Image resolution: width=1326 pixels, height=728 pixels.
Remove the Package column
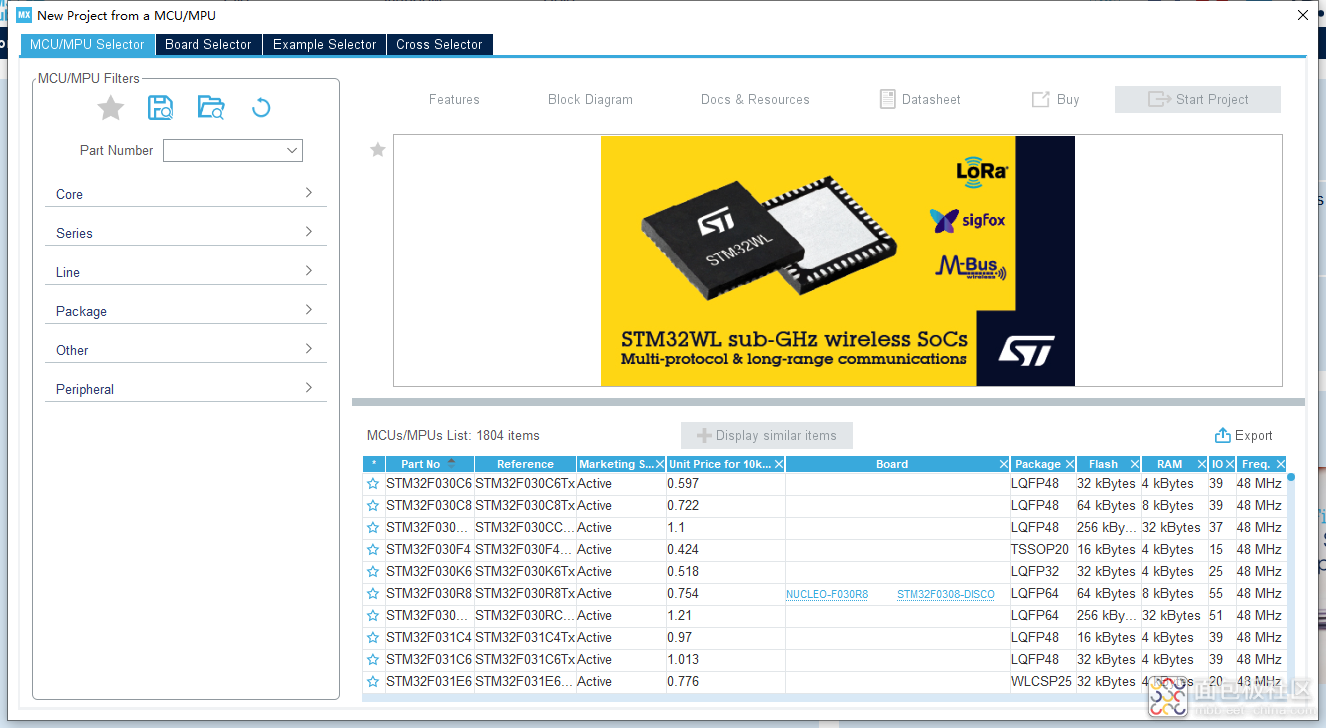click(1069, 464)
